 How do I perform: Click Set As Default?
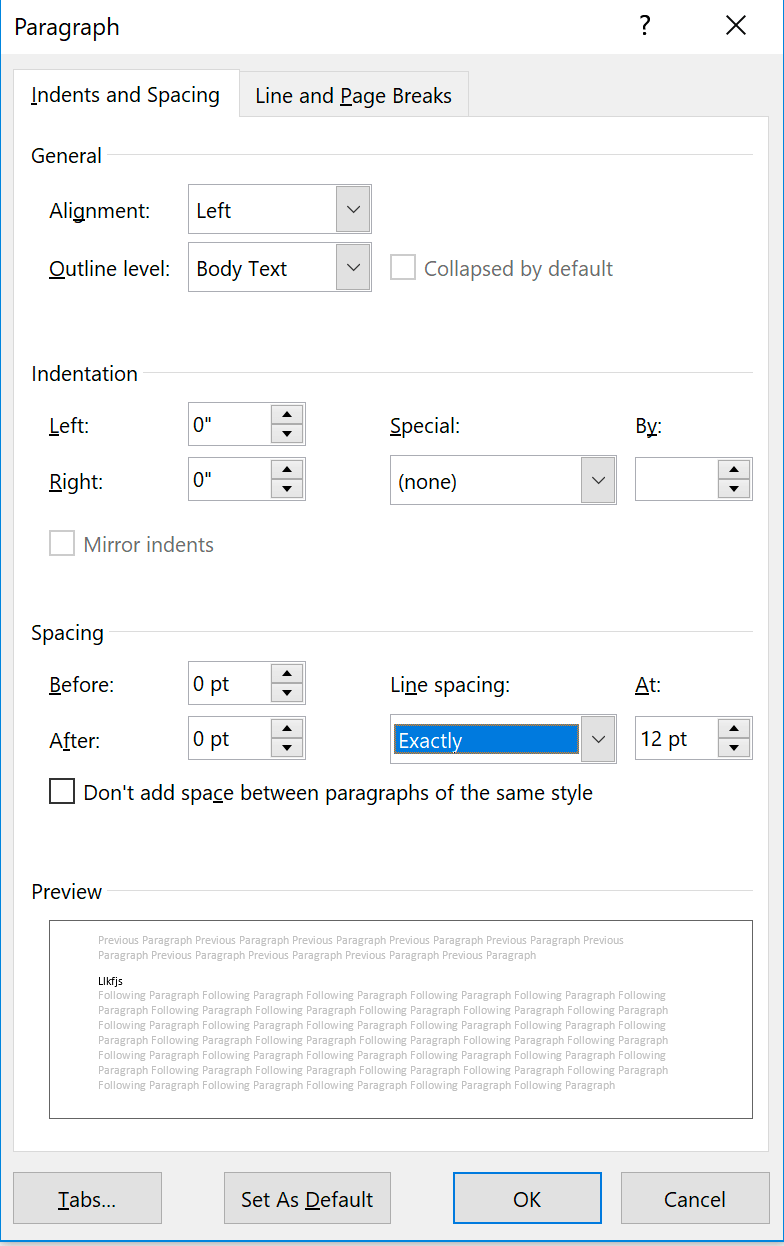click(x=307, y=1198)
